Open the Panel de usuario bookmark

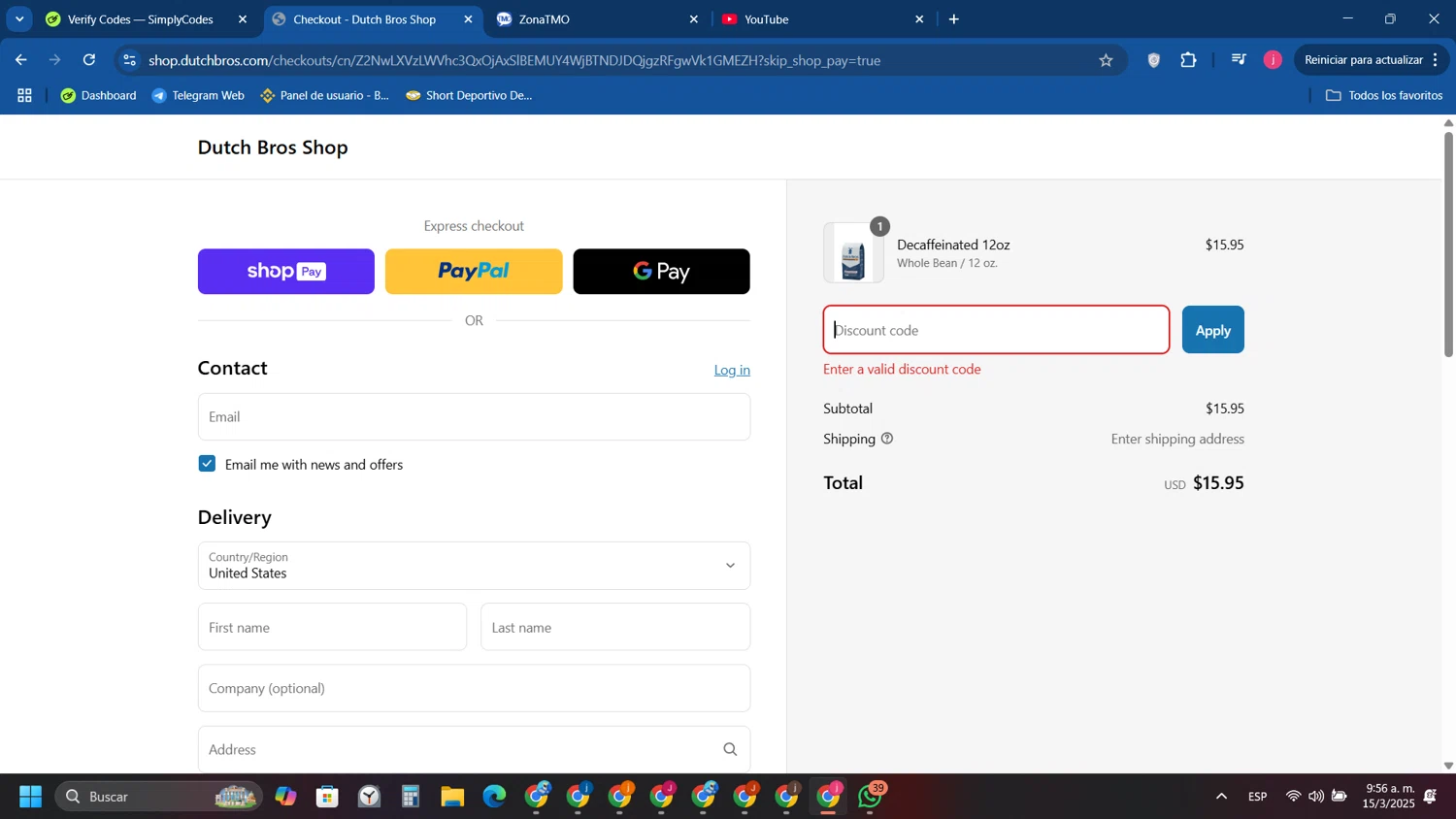(324, 95)
